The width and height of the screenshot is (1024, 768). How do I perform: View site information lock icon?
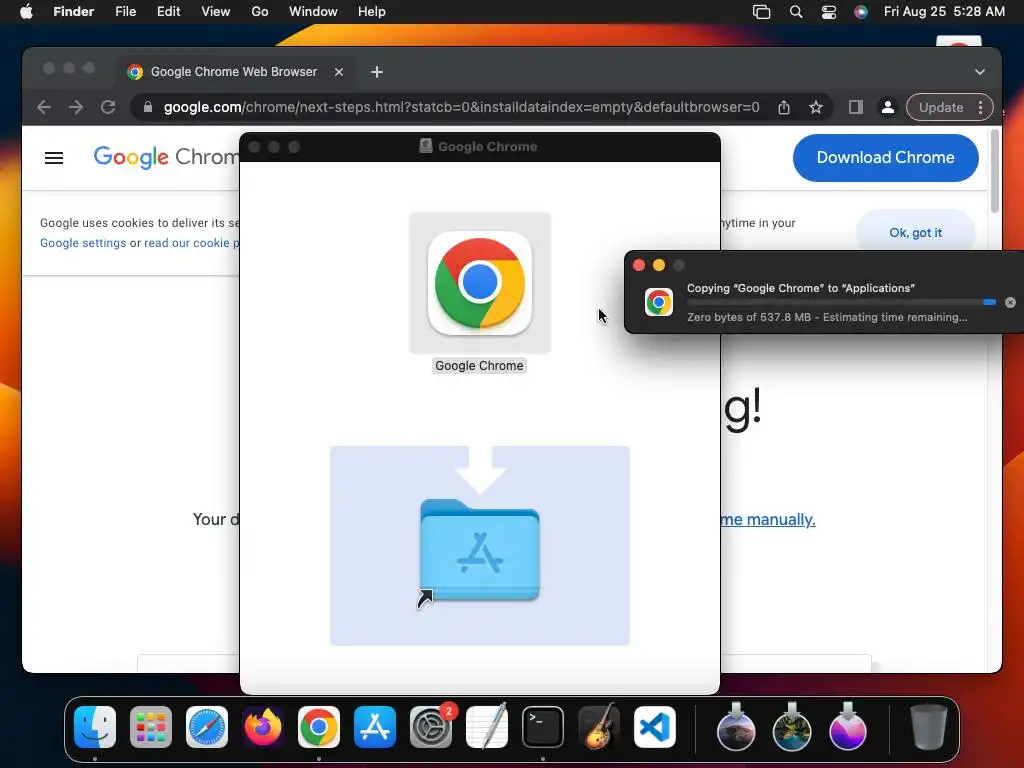148,107
